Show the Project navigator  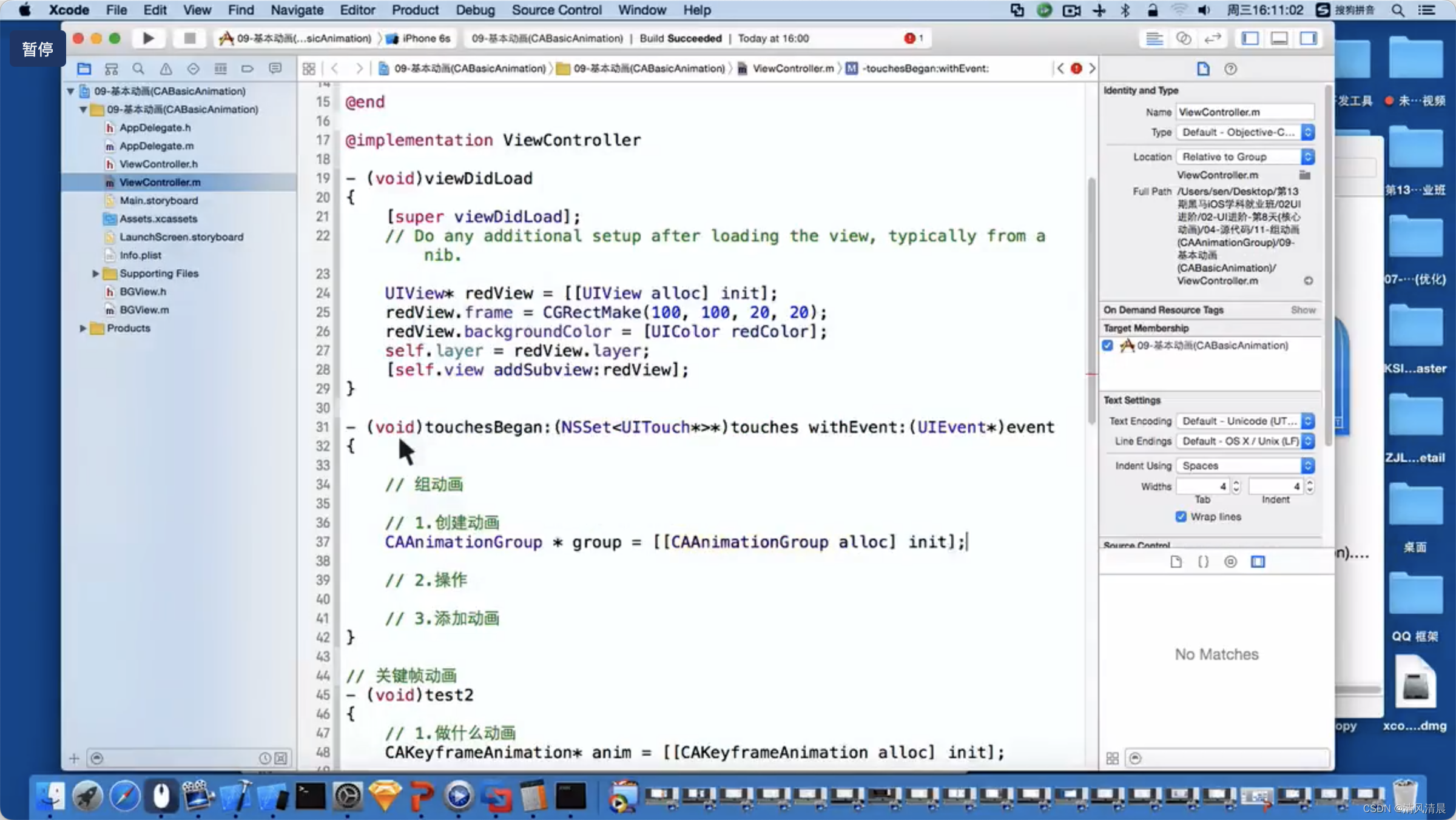84,69
